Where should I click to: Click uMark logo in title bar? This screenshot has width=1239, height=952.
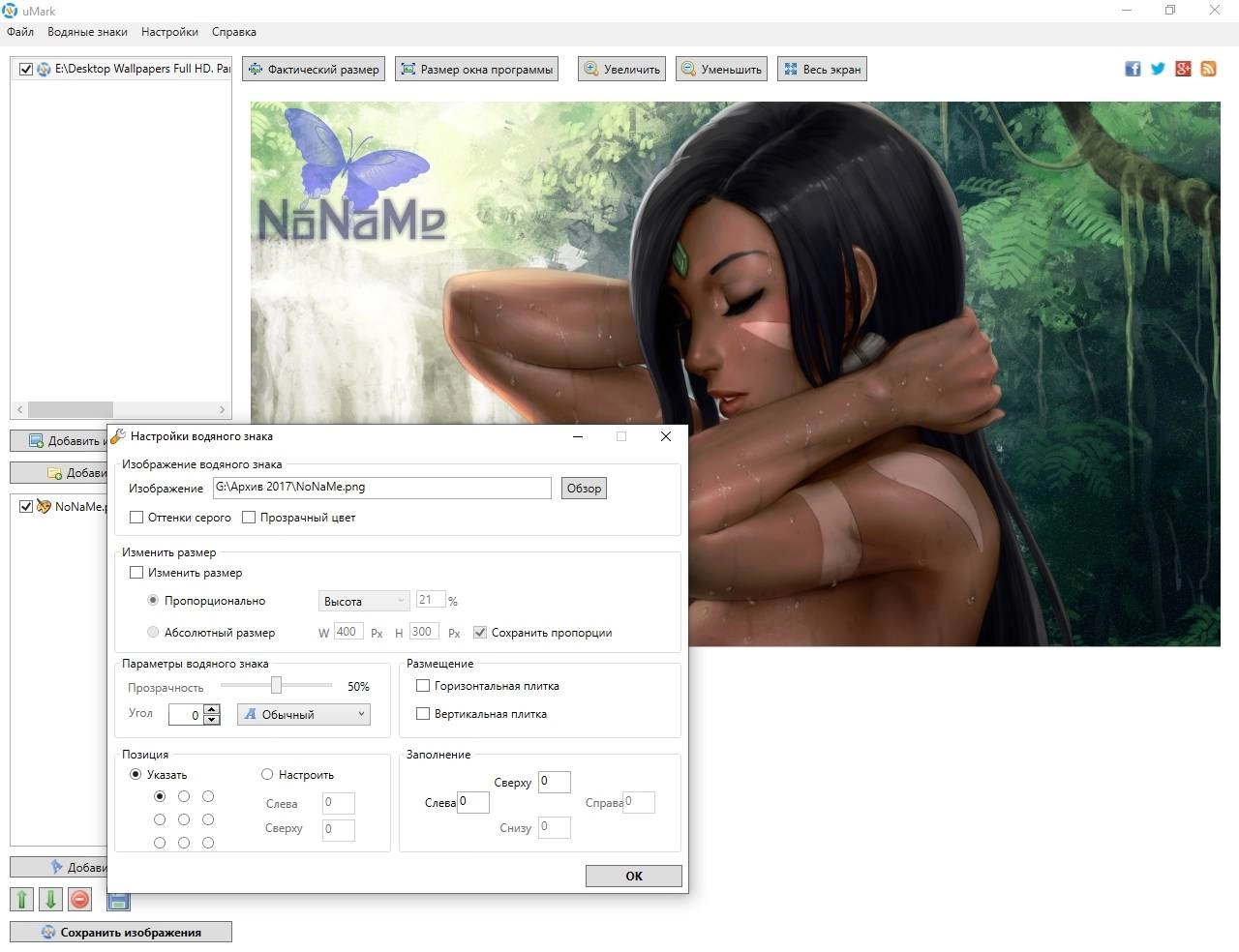coord(11,11)
